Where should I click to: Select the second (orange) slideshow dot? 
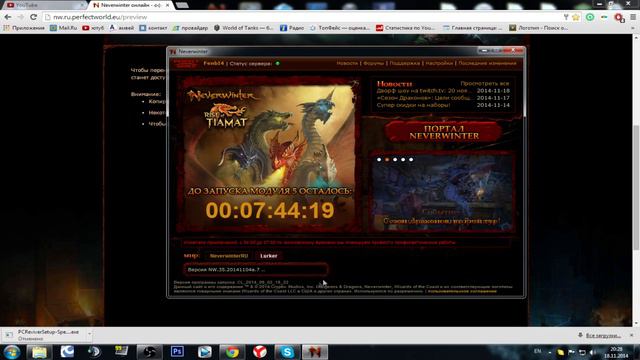point(387,160)
